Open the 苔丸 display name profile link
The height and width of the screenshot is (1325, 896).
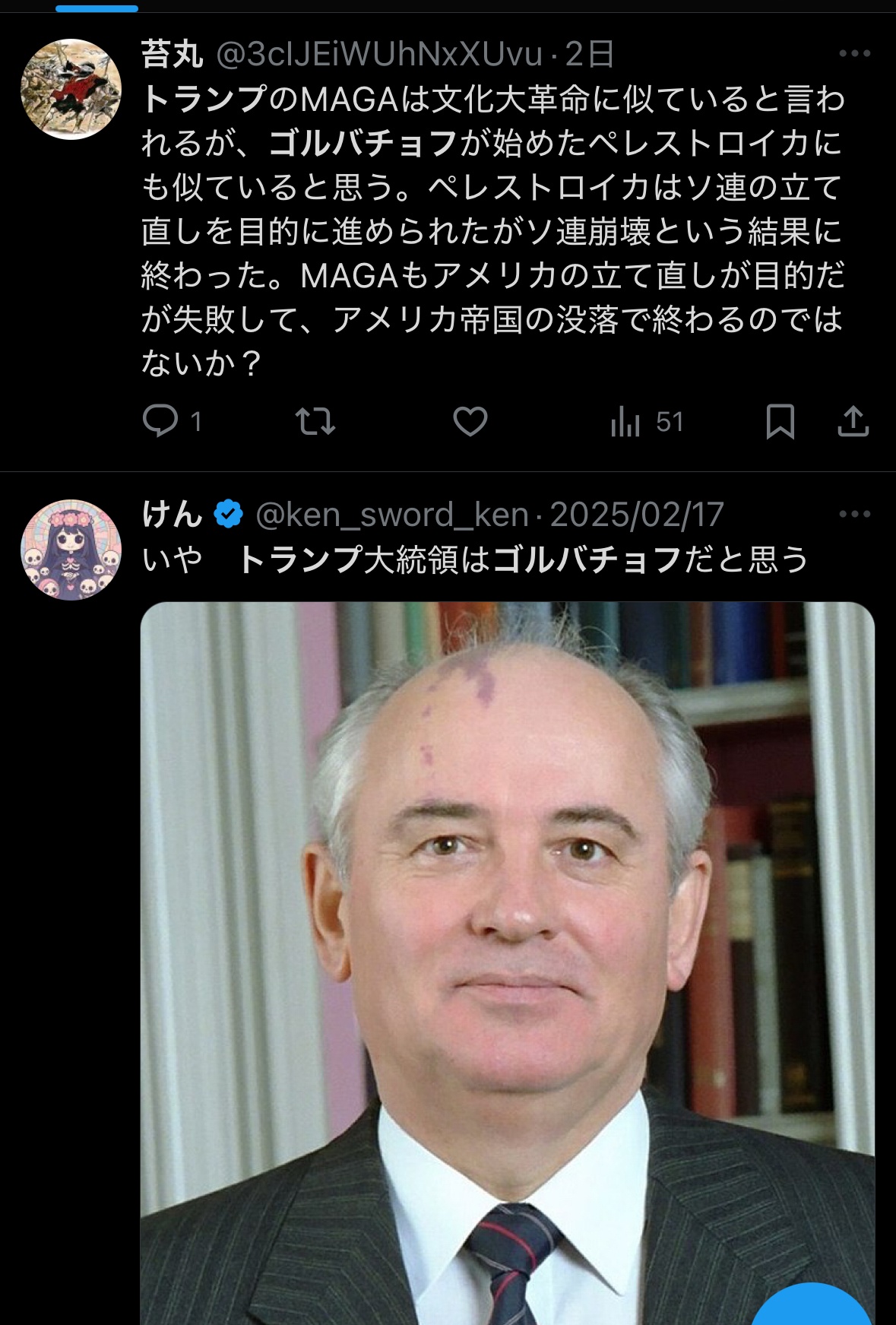173,54
